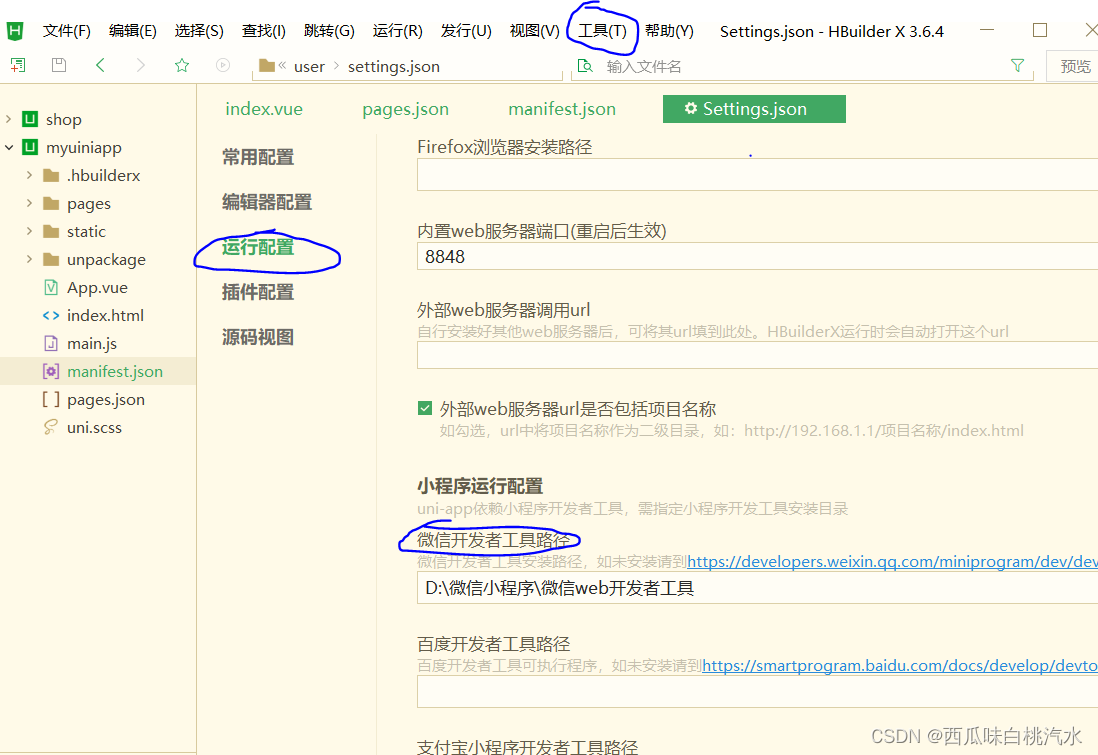Click the Star bookmark icon in the toolbar
Image resolution: width=1098 pixels, height=755 pixels.
click(181, 64)
